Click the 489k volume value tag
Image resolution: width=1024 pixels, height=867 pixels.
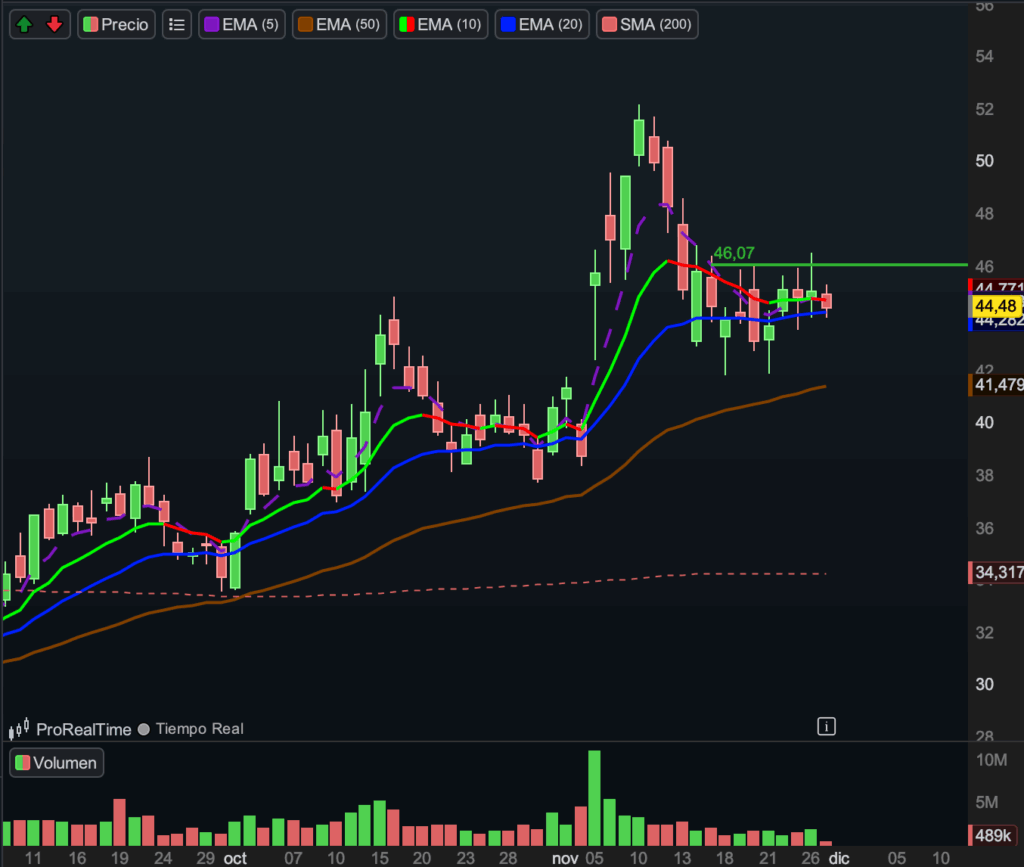996,837
